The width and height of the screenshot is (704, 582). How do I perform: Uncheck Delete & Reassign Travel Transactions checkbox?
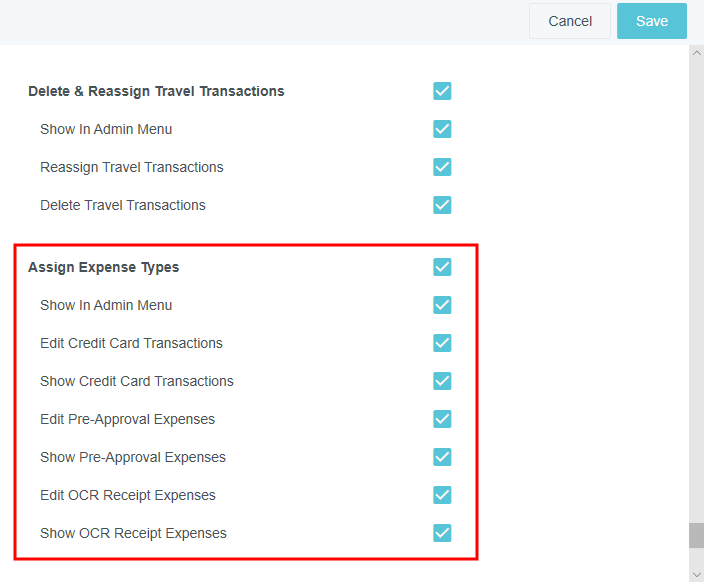(442, 91)
